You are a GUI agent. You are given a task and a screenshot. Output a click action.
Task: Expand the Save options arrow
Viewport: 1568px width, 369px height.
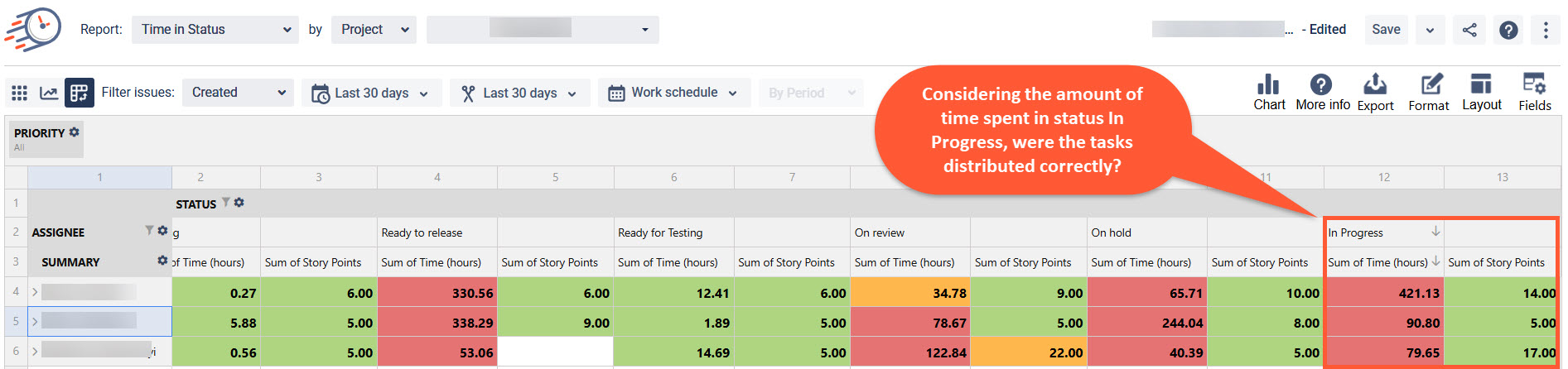pos(1430,31)
